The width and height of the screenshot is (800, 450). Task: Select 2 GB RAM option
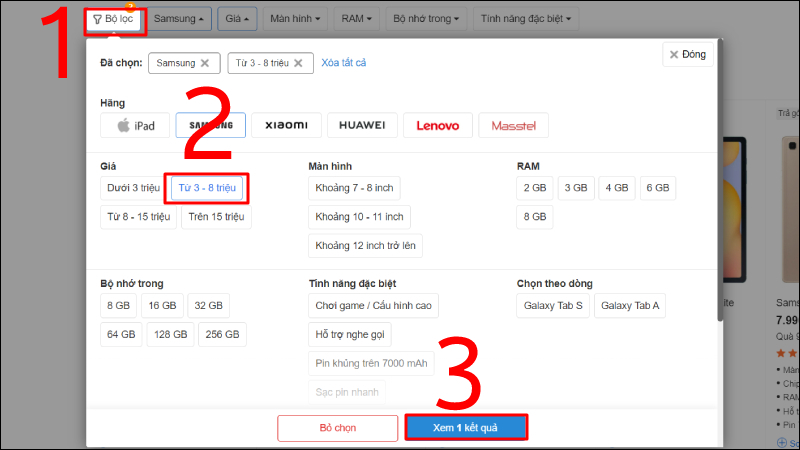point(535,188)
